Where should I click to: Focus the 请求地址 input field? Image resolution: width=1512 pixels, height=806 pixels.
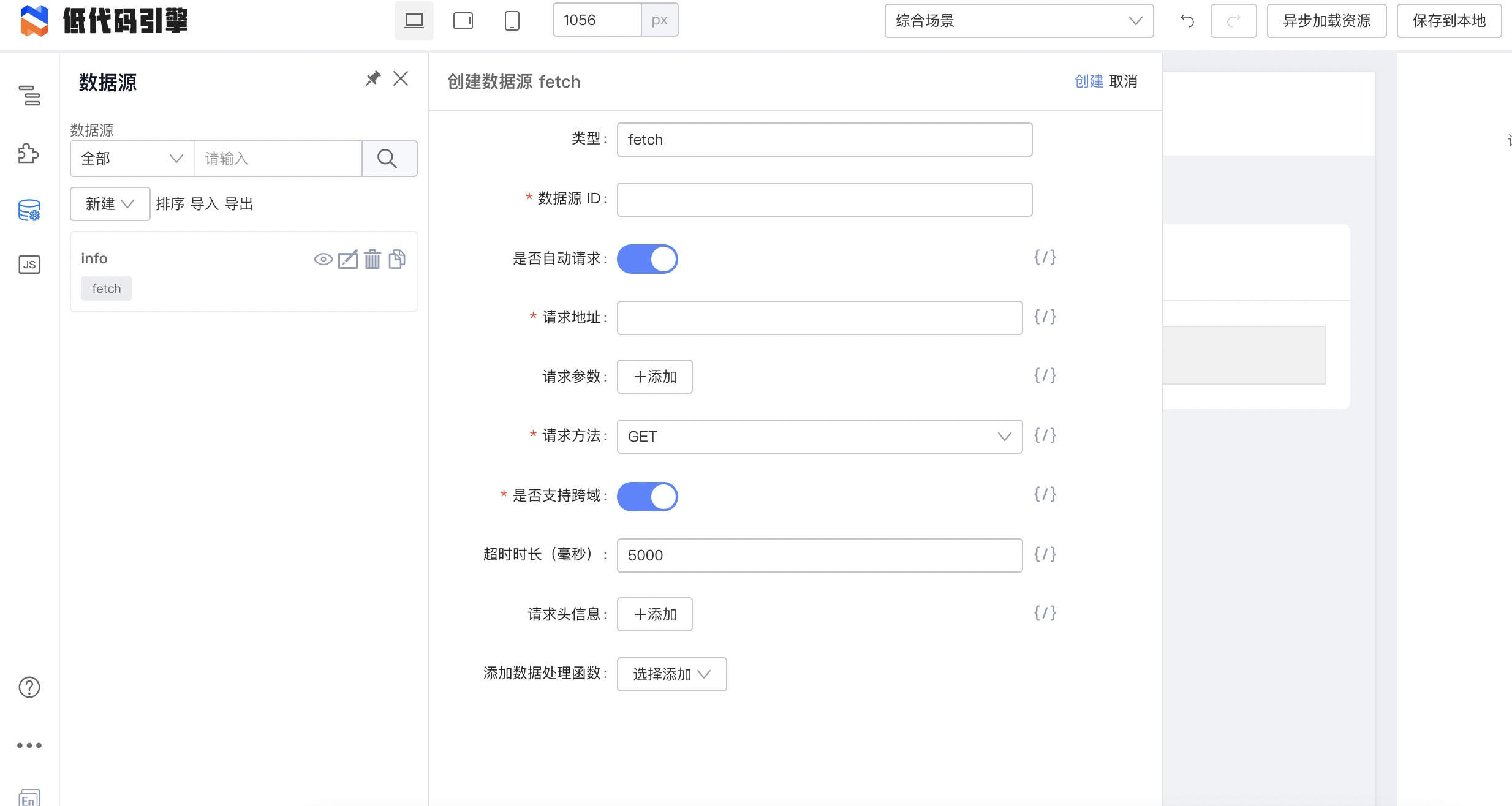coord(820,318)
